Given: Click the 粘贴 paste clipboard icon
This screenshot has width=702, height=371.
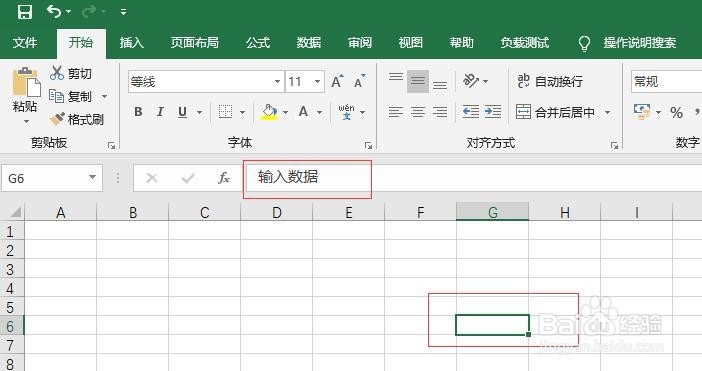Looking at the screenshot, I should tap(26, 82).
